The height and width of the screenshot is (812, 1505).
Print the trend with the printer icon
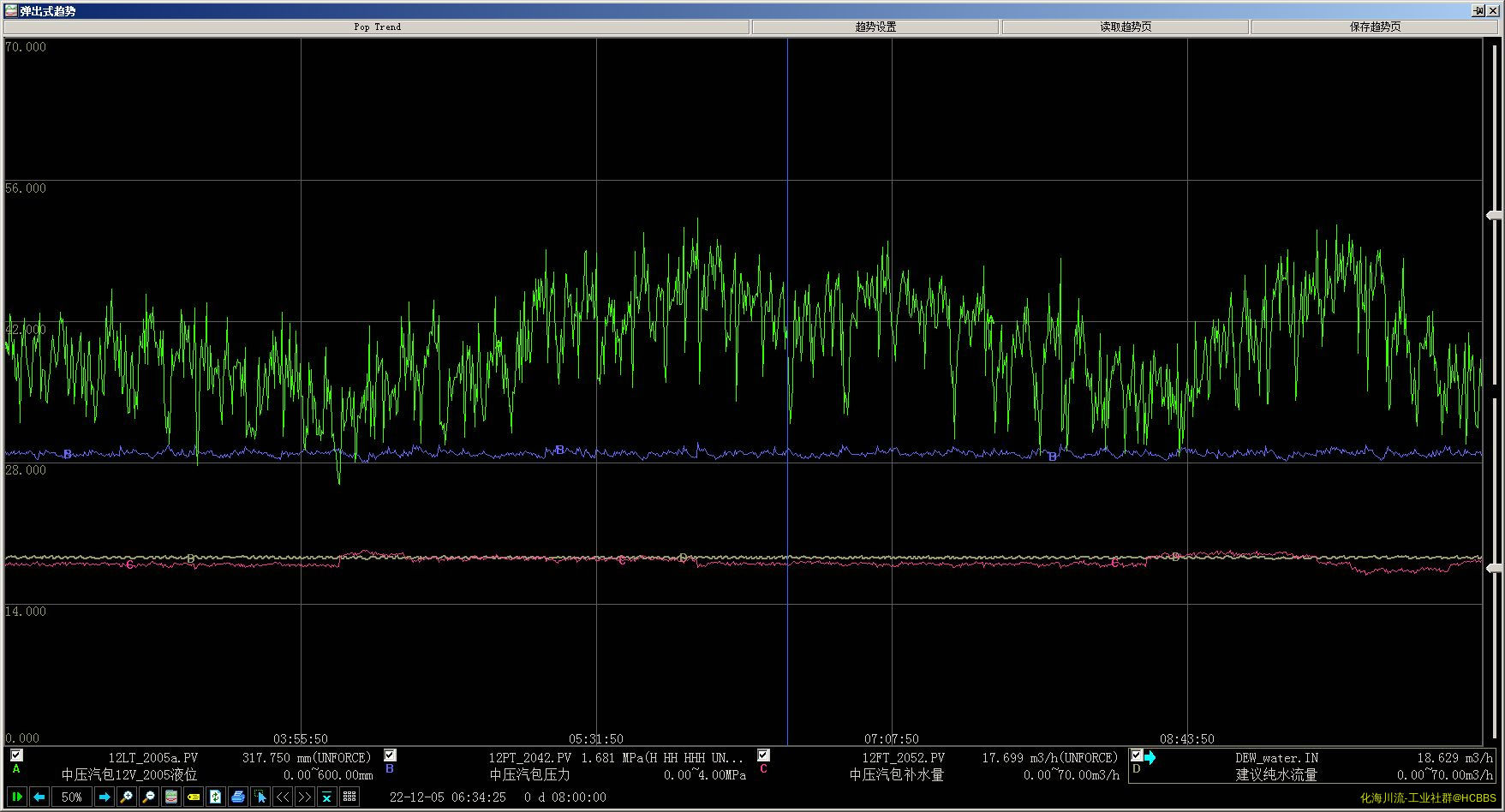(238, 797)
